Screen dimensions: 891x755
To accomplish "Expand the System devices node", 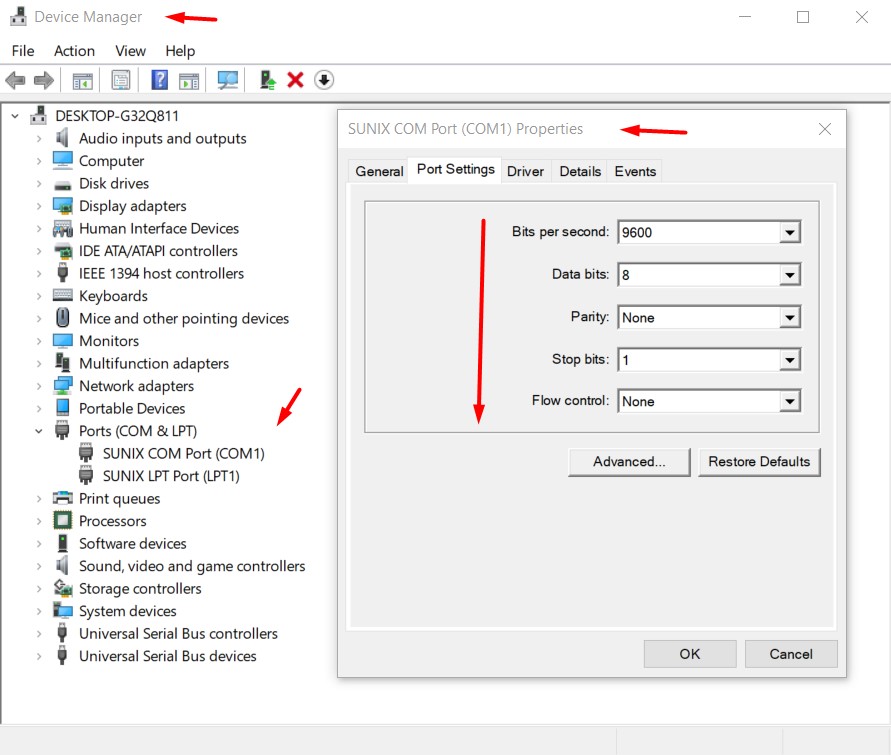I will (39, 611).
